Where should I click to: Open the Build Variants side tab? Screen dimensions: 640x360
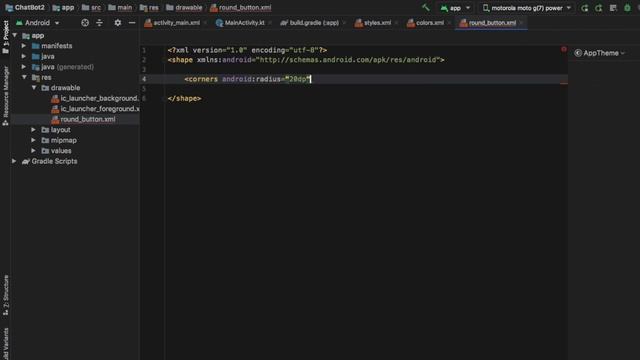click(x=5, y=344)
